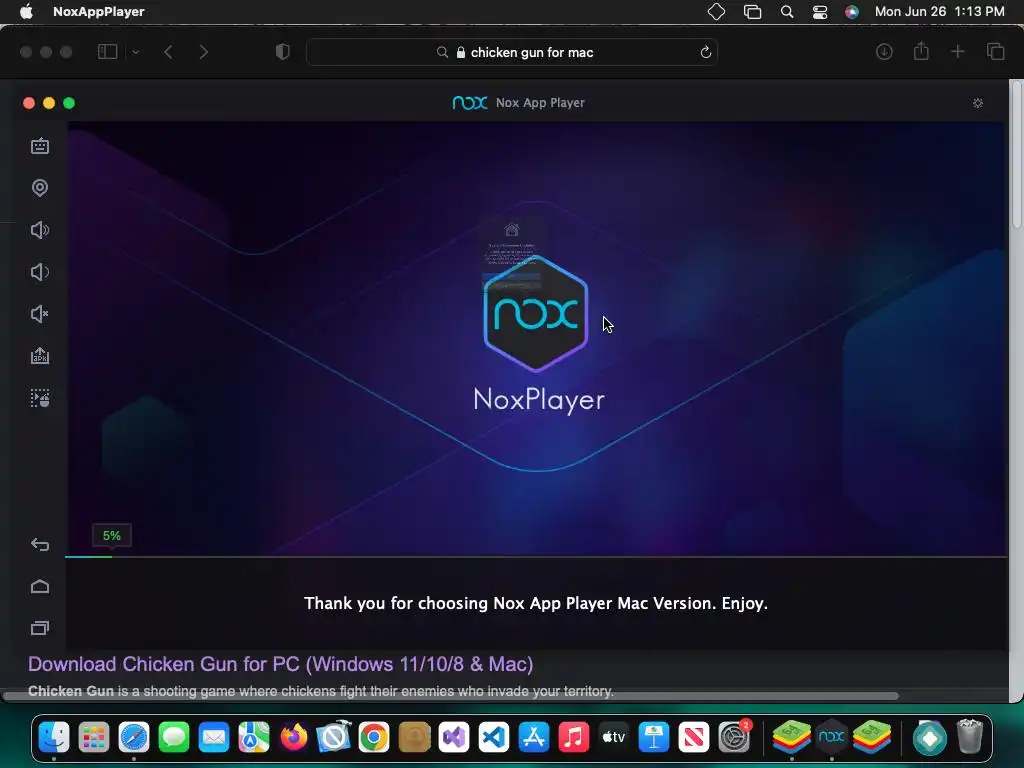This screenshot has height=768, width=1024.
Task: Open Download Chicken Gun for PC link
Action: tap(281, 664)
